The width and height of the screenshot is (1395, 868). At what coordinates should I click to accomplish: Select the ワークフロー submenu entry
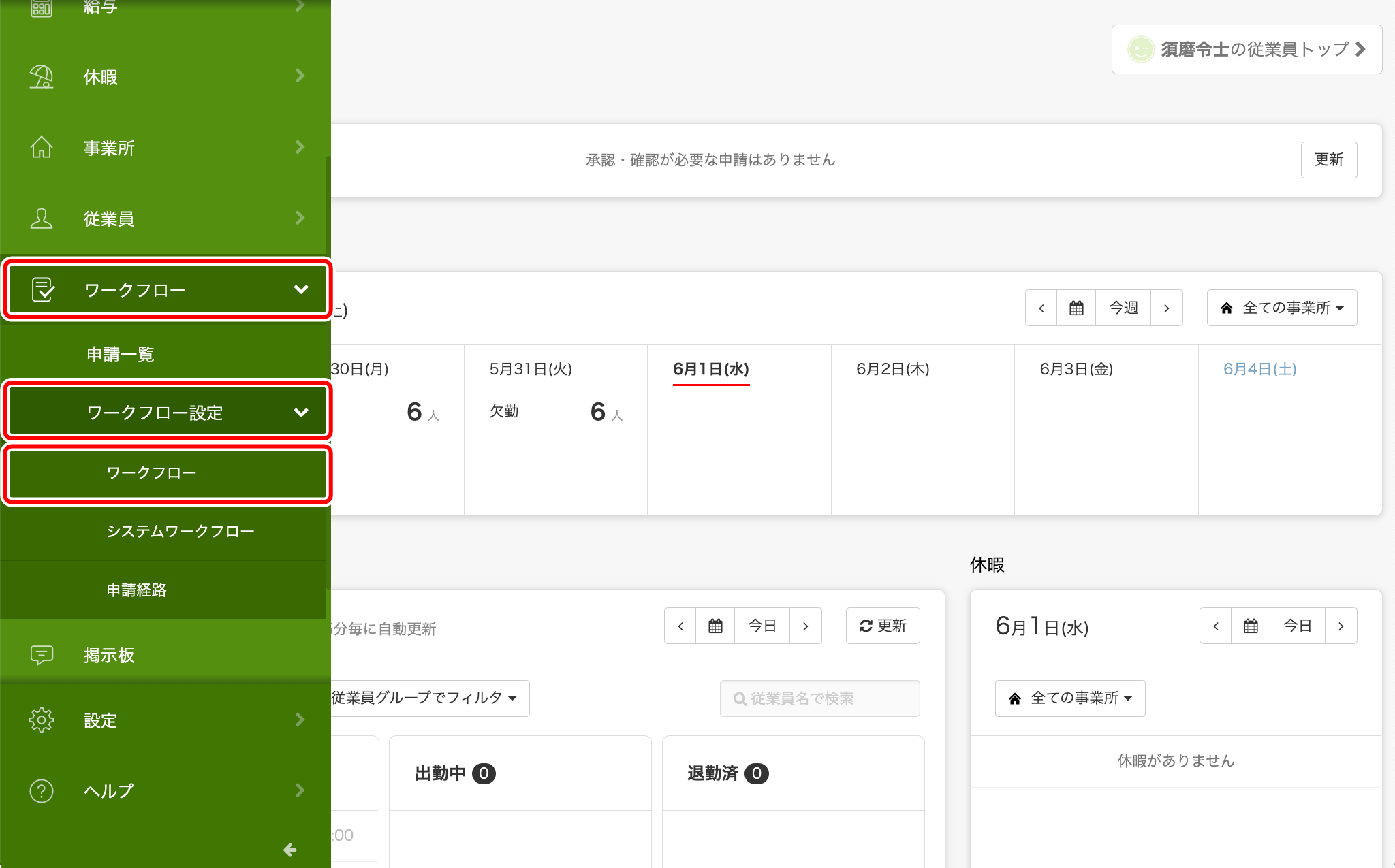(168, 472)
